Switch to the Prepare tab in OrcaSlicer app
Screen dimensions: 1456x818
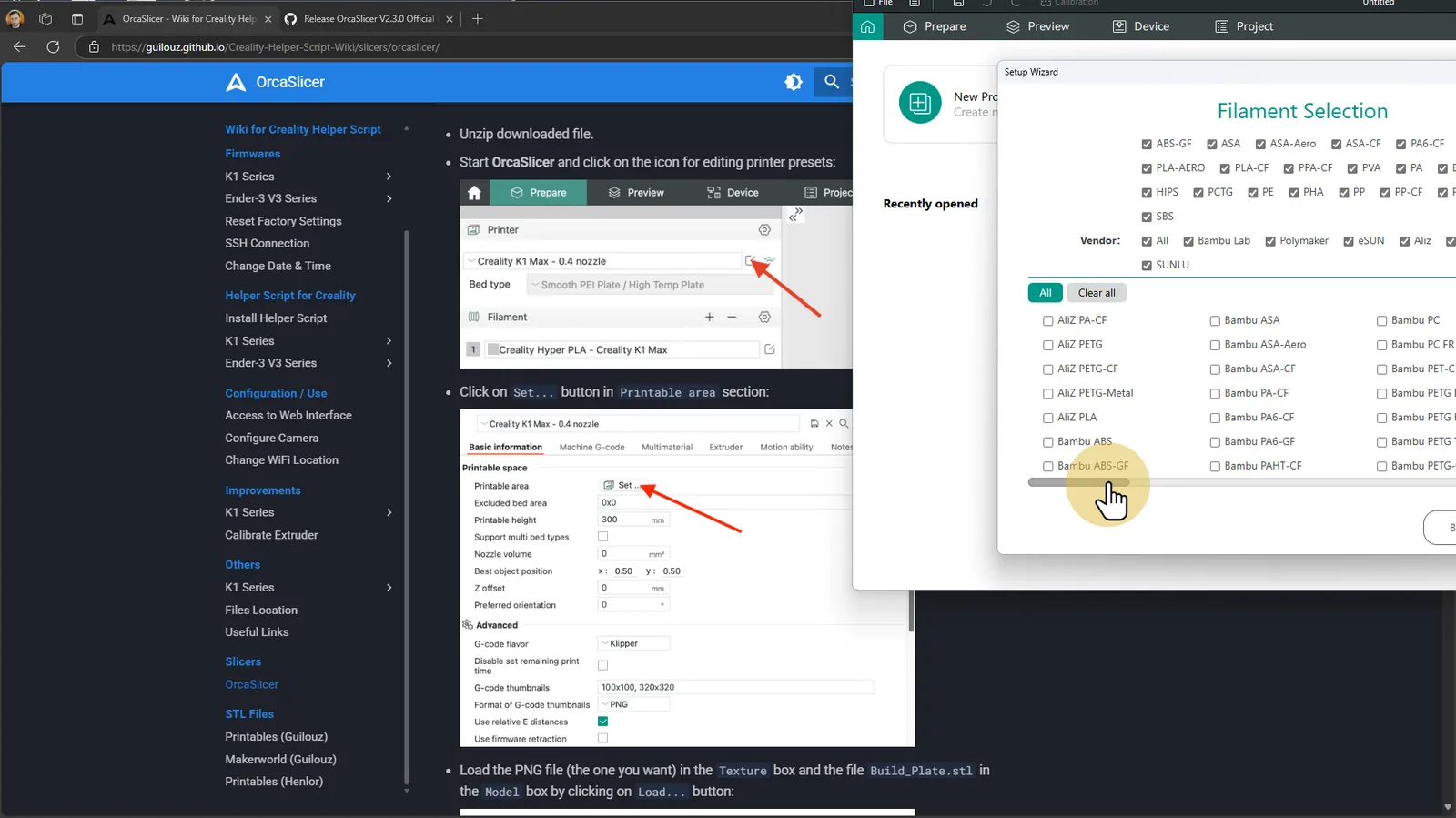(x=935, y=26)
